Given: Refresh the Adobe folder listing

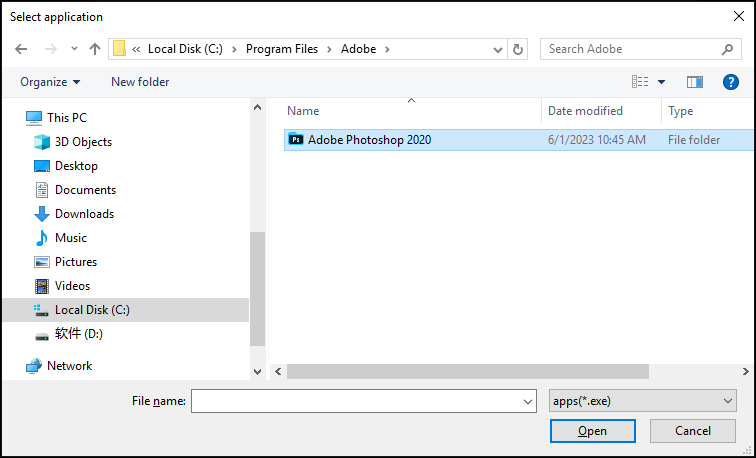Looking at the screenshot, I should click(x=518, y=49).
